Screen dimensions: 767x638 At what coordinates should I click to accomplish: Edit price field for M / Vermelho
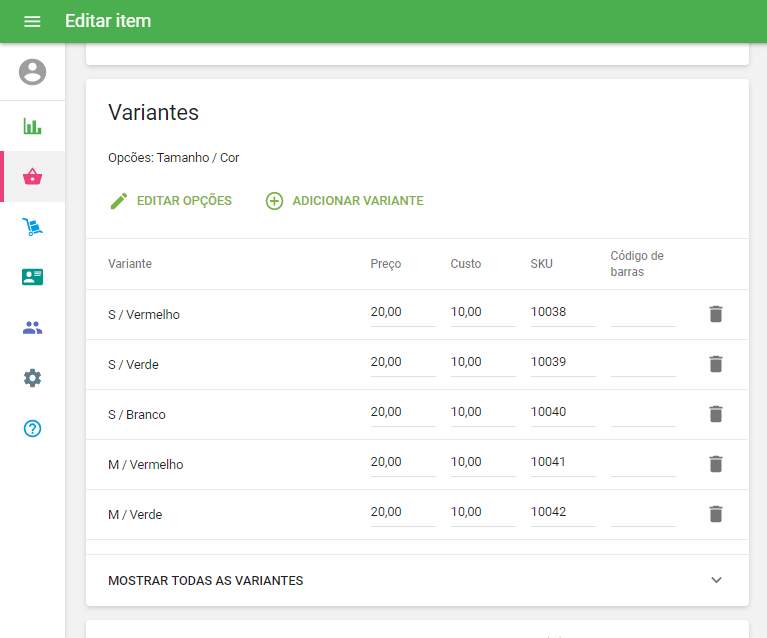click(x=403, y=463)
